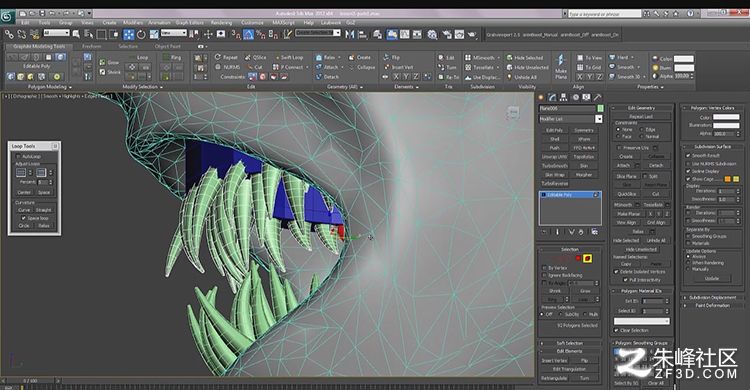
Task: Click the Mirror tool icon
Action: (x=350, y=34)
